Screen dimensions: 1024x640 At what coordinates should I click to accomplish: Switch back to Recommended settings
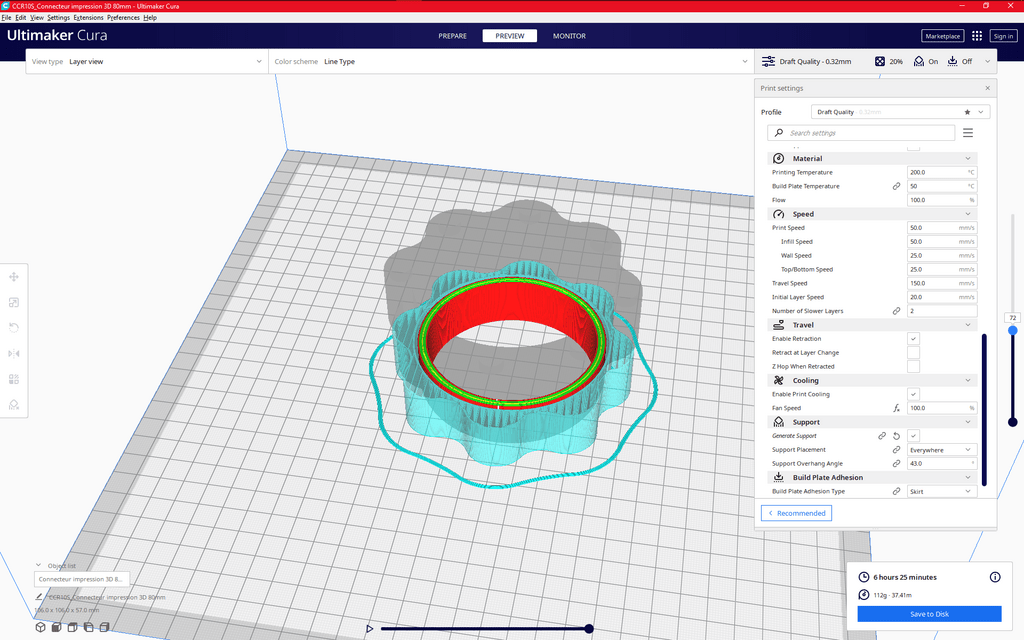(796, 513)
